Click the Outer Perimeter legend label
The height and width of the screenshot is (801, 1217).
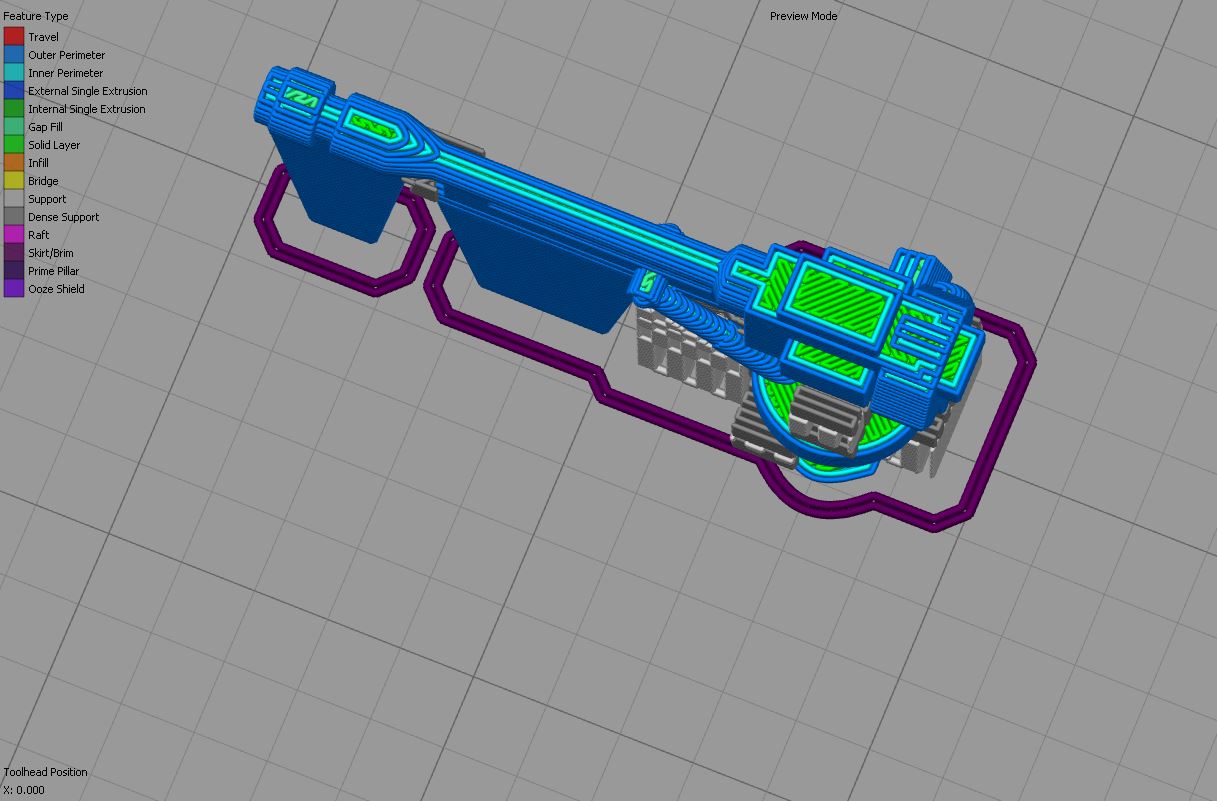(66, 55)
